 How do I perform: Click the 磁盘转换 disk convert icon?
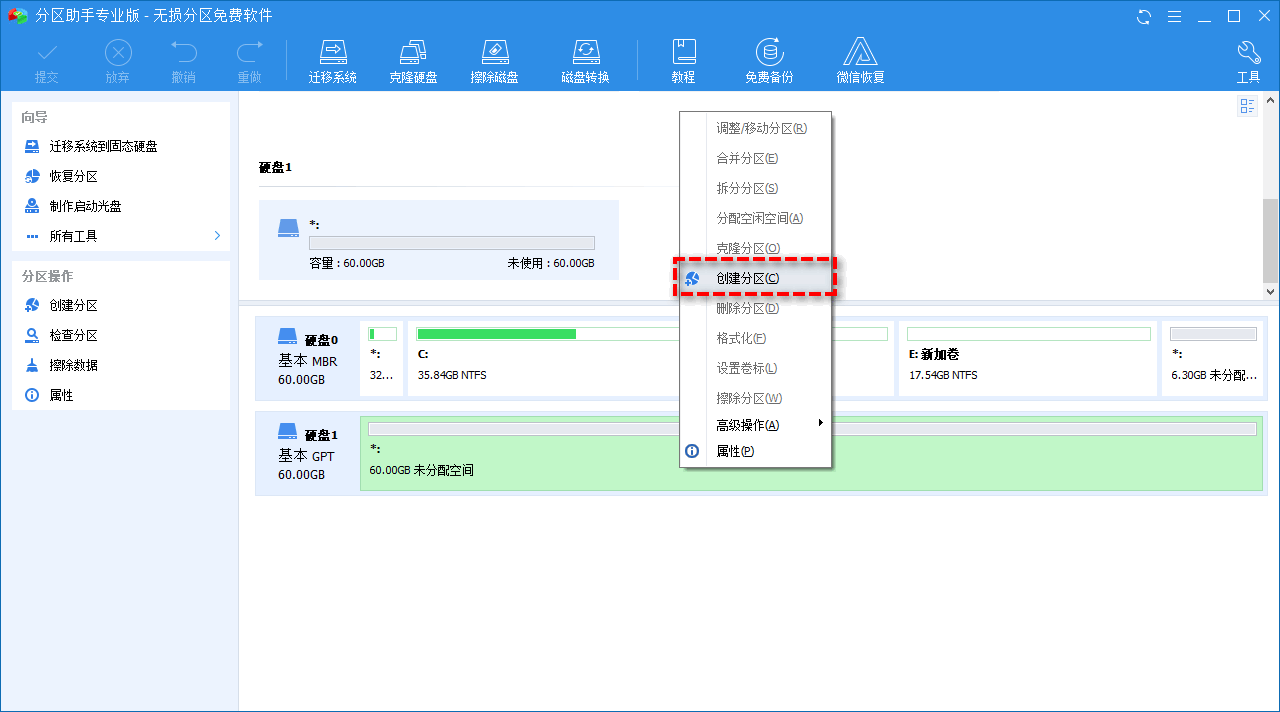[585, 53]
